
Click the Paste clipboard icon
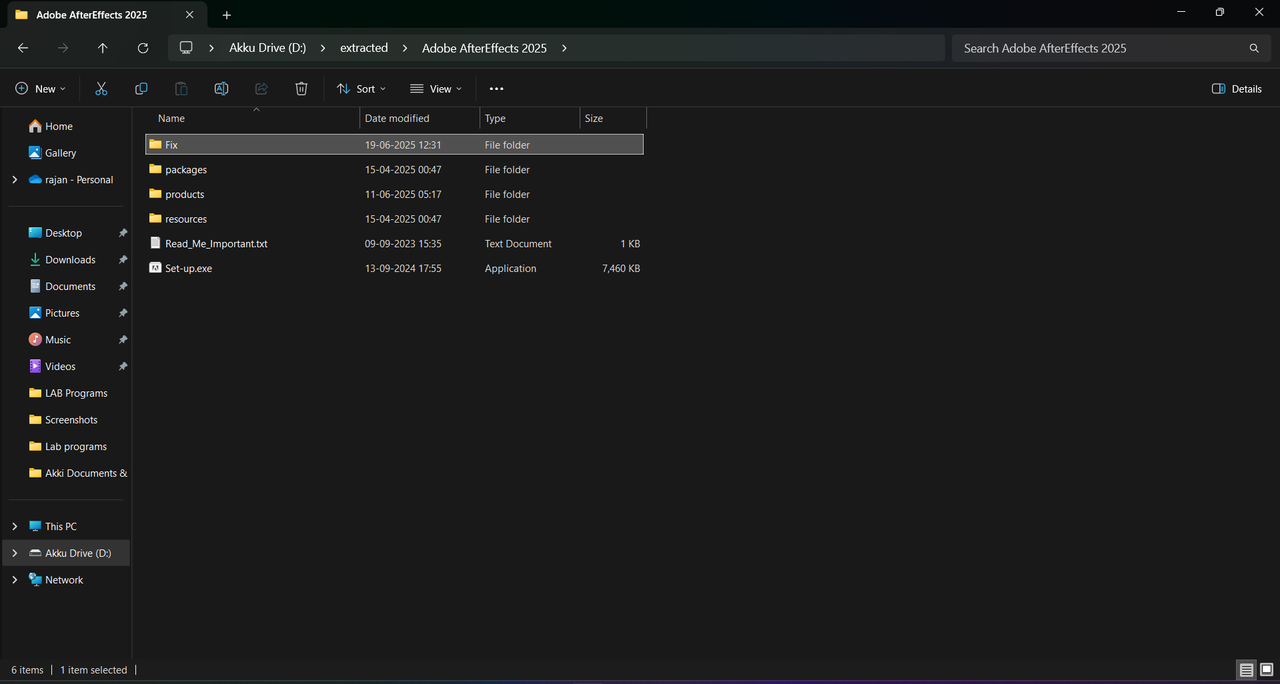click(x=181, y=89)
